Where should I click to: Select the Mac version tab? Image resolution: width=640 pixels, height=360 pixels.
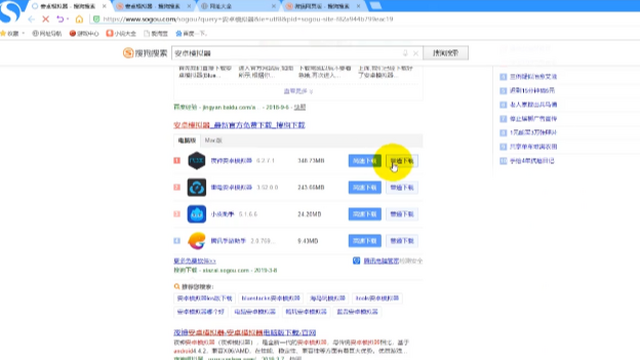(213, 140)
